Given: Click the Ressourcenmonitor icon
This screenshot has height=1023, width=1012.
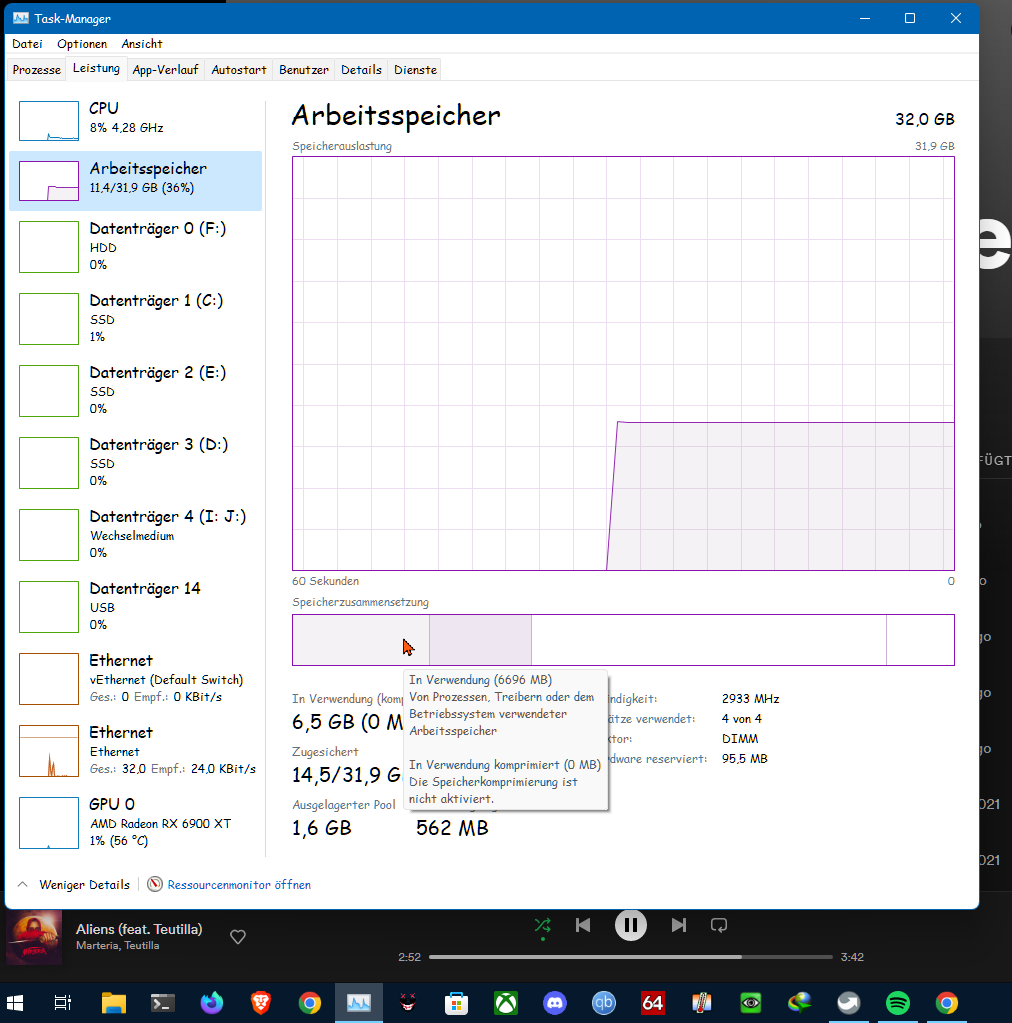Looking at the screenshot, I should pos(155,884).
